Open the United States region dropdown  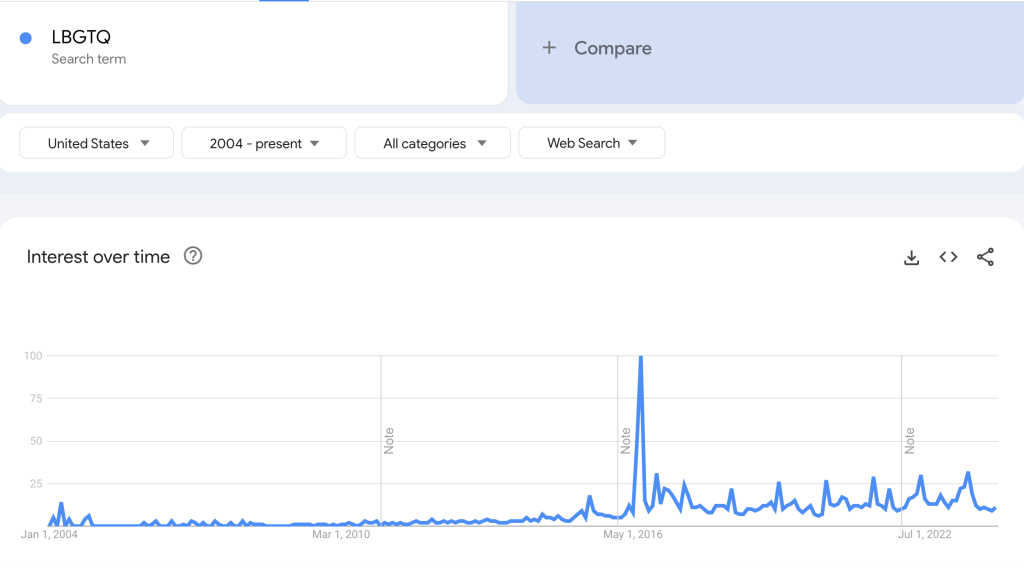pyautogui.click(x=97, y=143)
